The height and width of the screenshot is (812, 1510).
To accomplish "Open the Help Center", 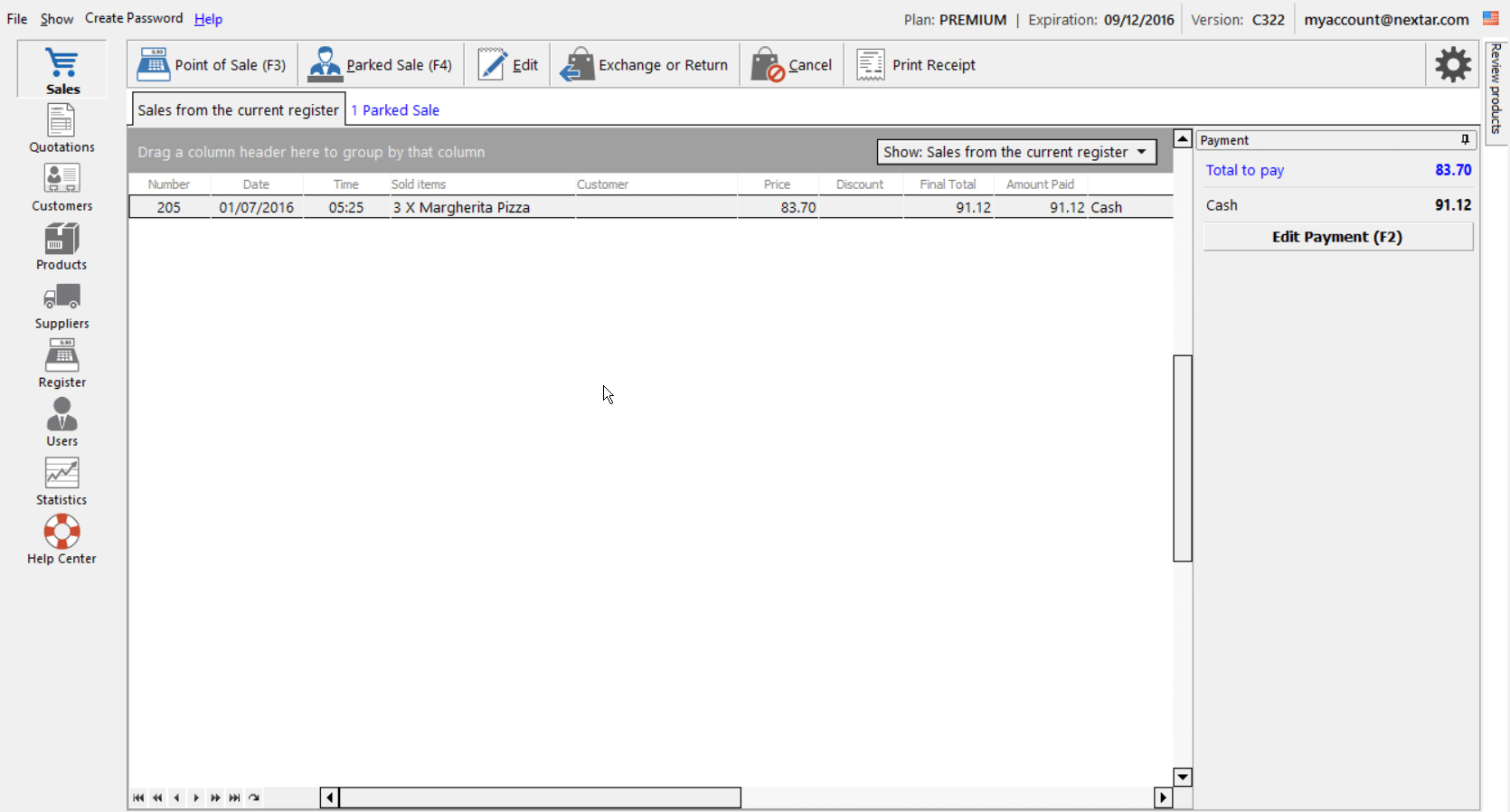I will [61, 540].
